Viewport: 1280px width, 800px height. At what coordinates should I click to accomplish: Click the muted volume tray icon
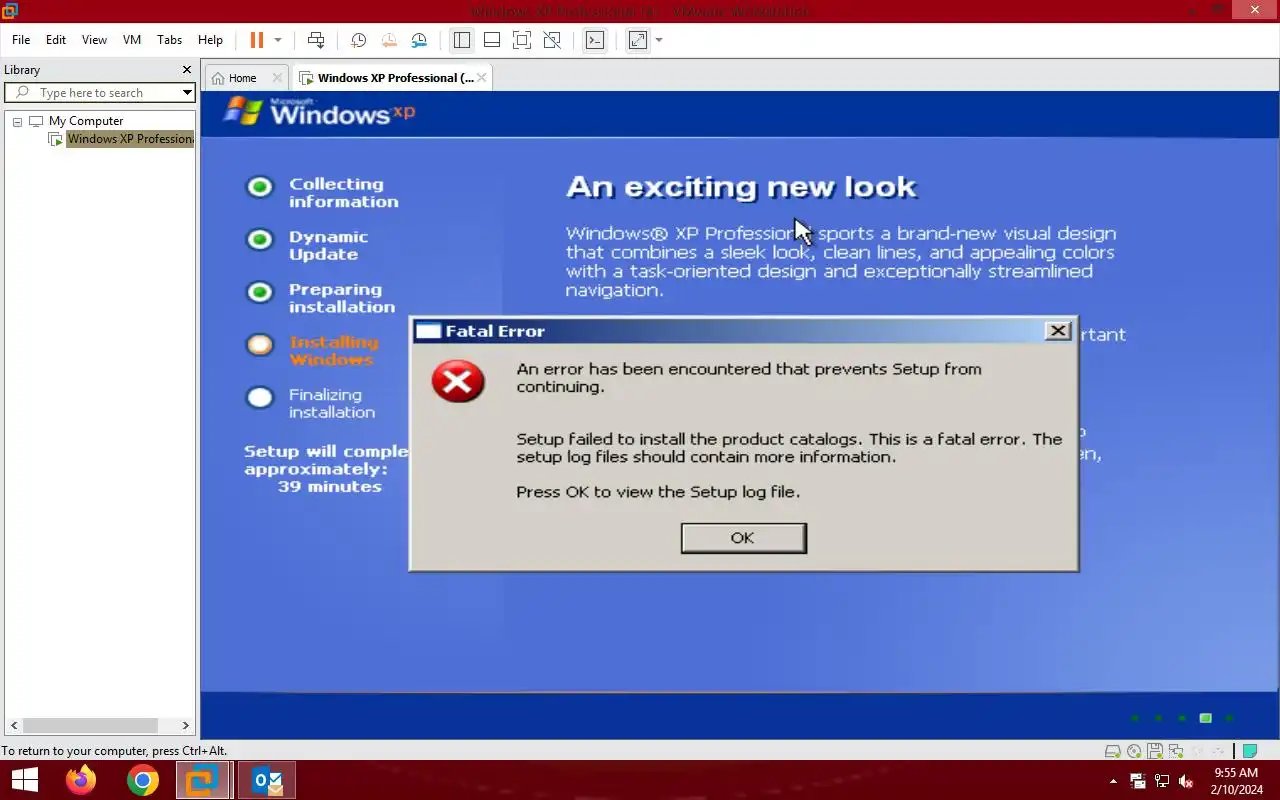coord(1186,781)
